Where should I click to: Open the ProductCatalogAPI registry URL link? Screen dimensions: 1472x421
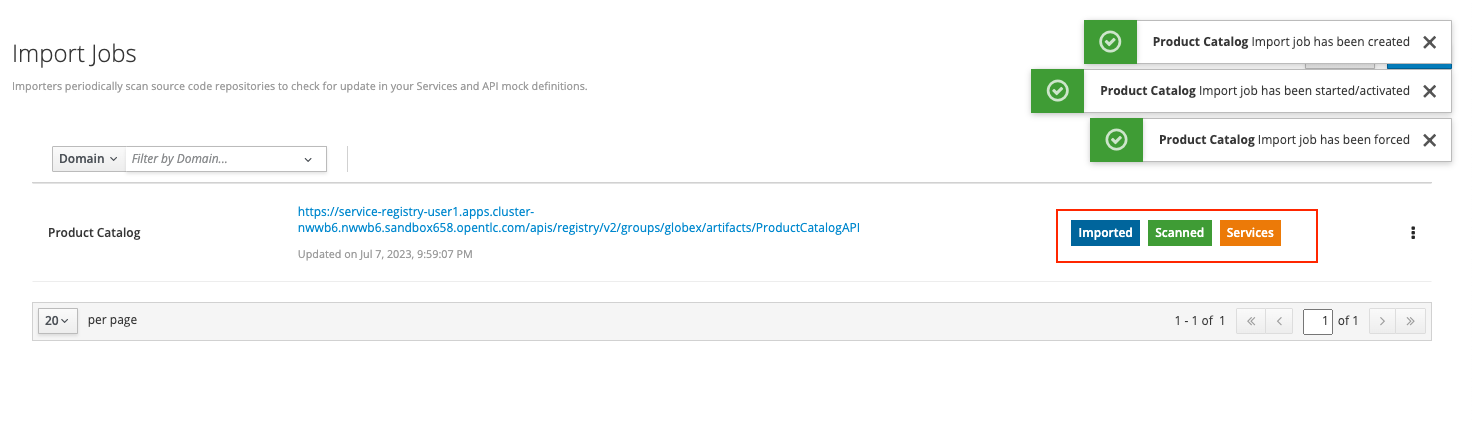coord(579,220)
